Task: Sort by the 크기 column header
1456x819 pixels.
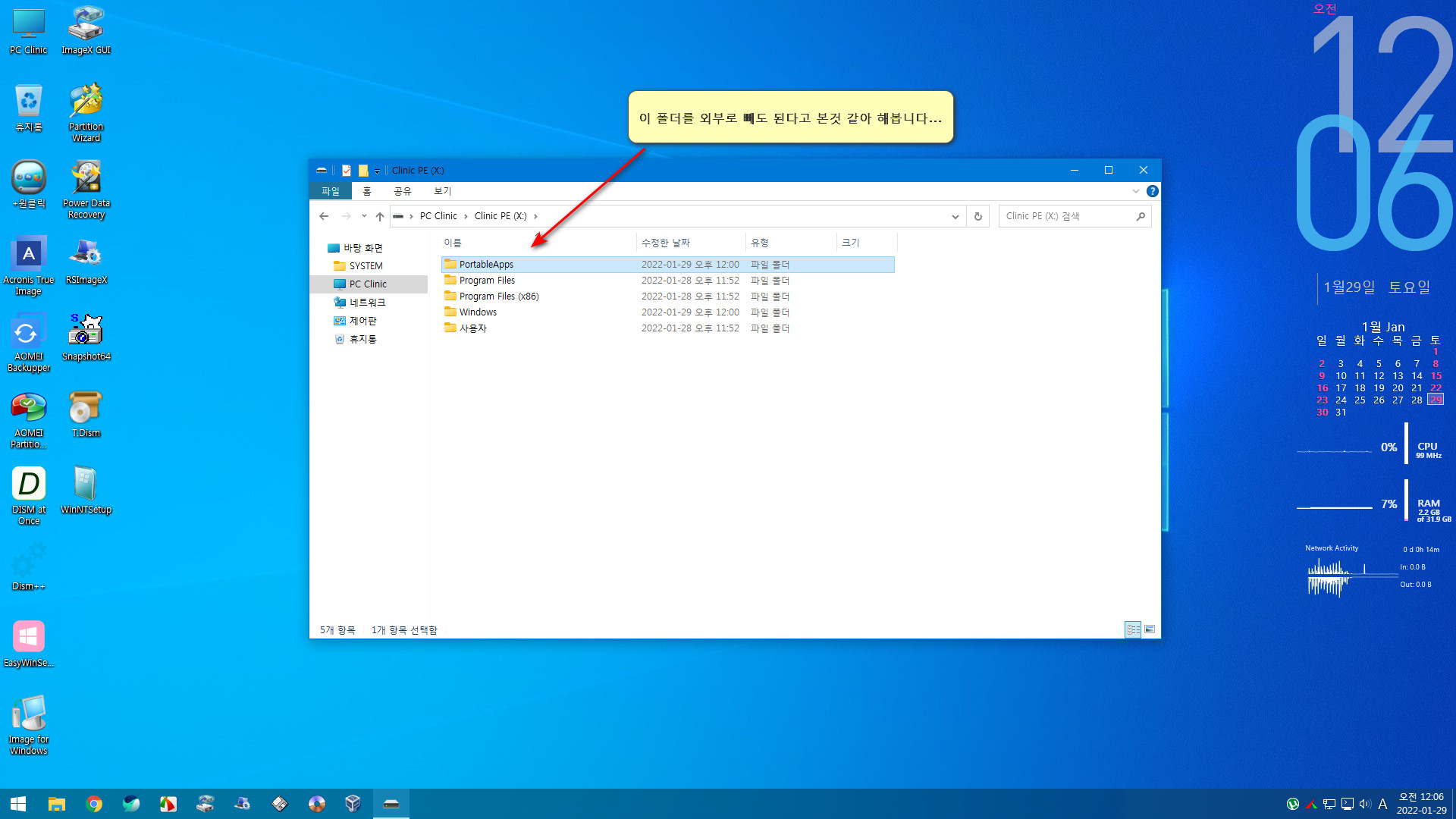Action: [x=867, y=243]
